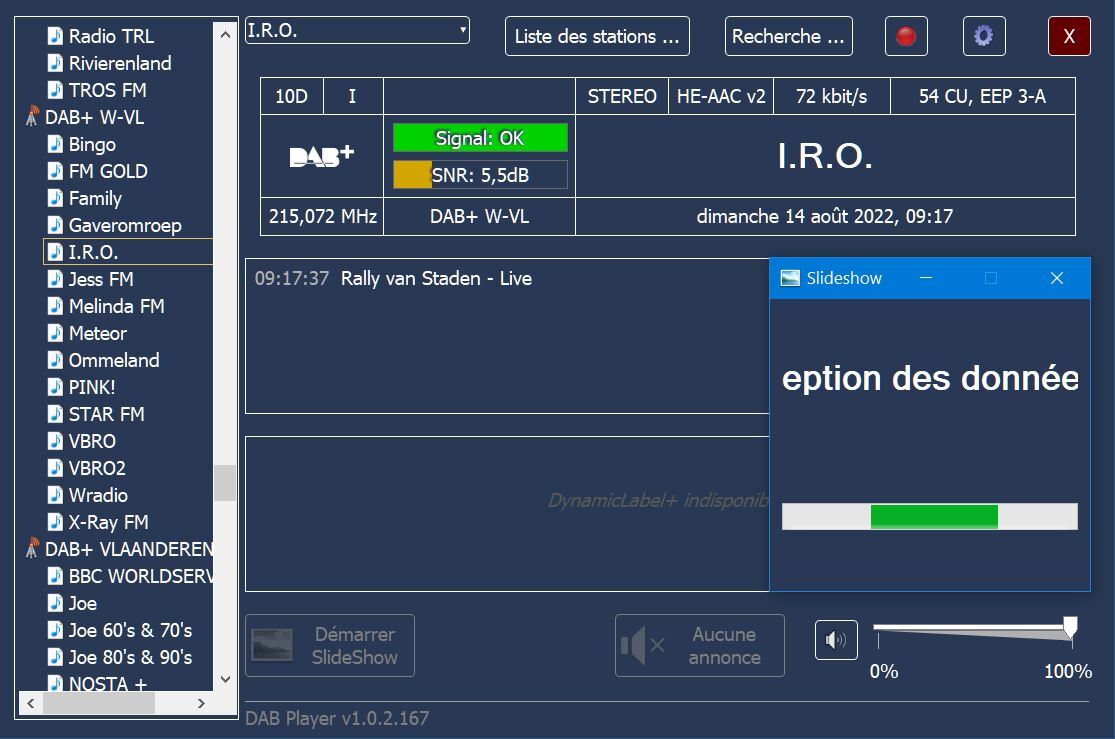The width and height of the screenshot is (1115, 739).
Task: Click the Jess FM station icon
Action: click(x=55, y=279)
